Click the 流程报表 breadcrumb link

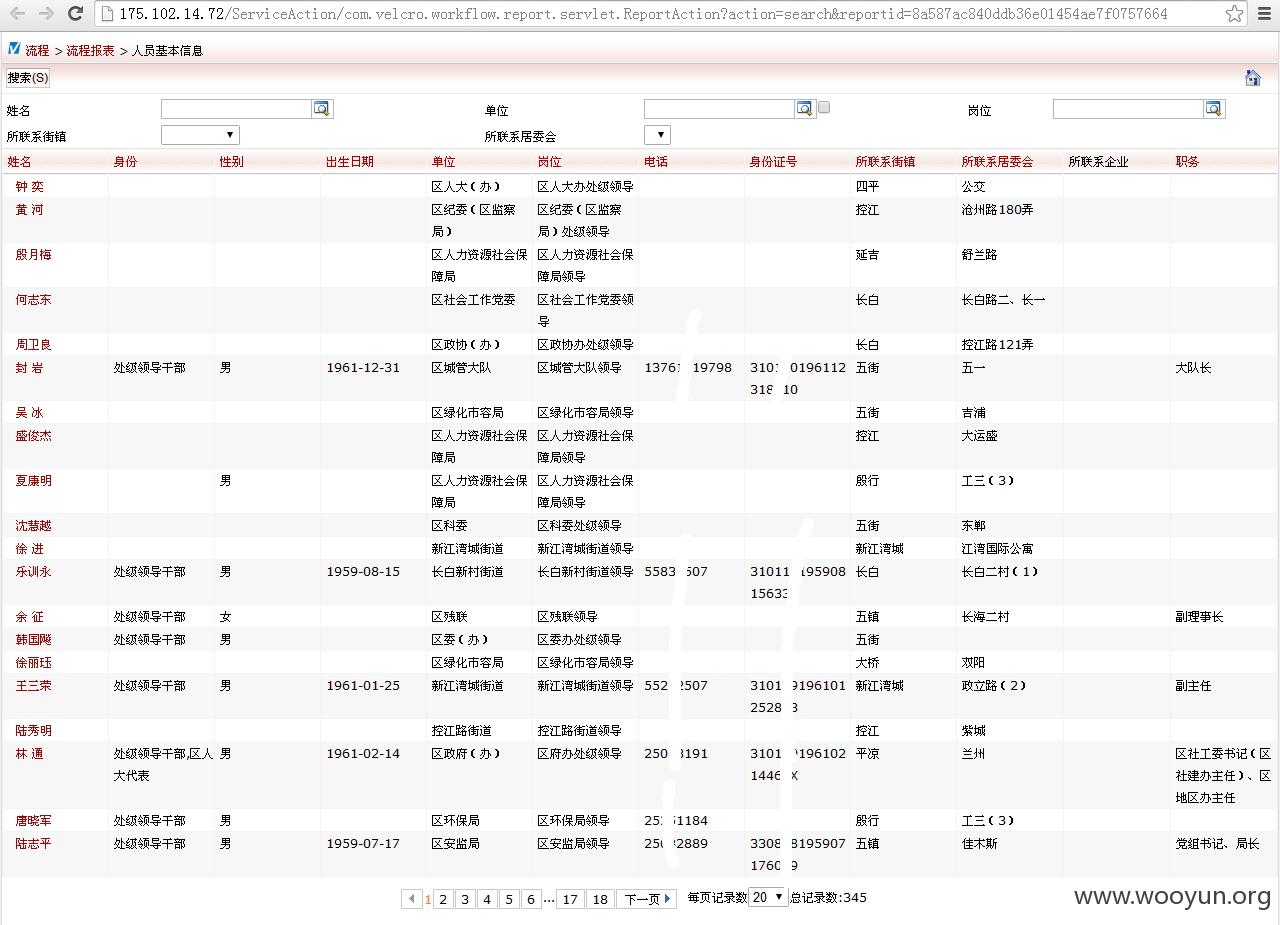point(90,51)
